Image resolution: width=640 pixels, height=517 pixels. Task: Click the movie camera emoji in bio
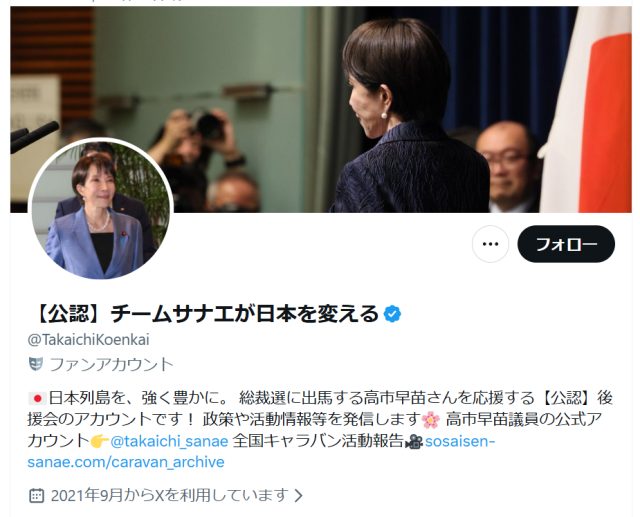coord(413,442)
